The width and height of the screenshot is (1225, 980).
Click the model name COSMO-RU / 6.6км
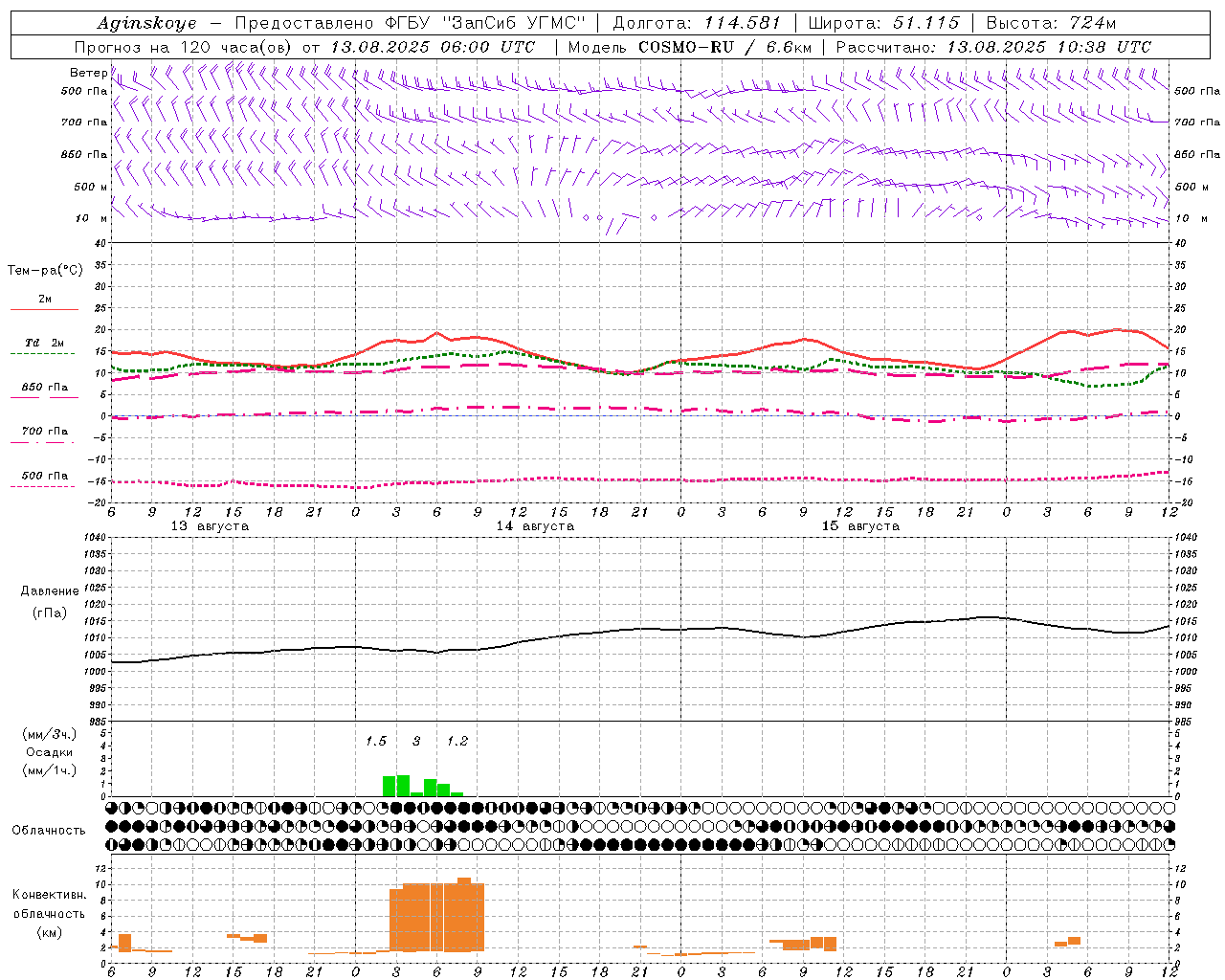[x=724, y=47]
